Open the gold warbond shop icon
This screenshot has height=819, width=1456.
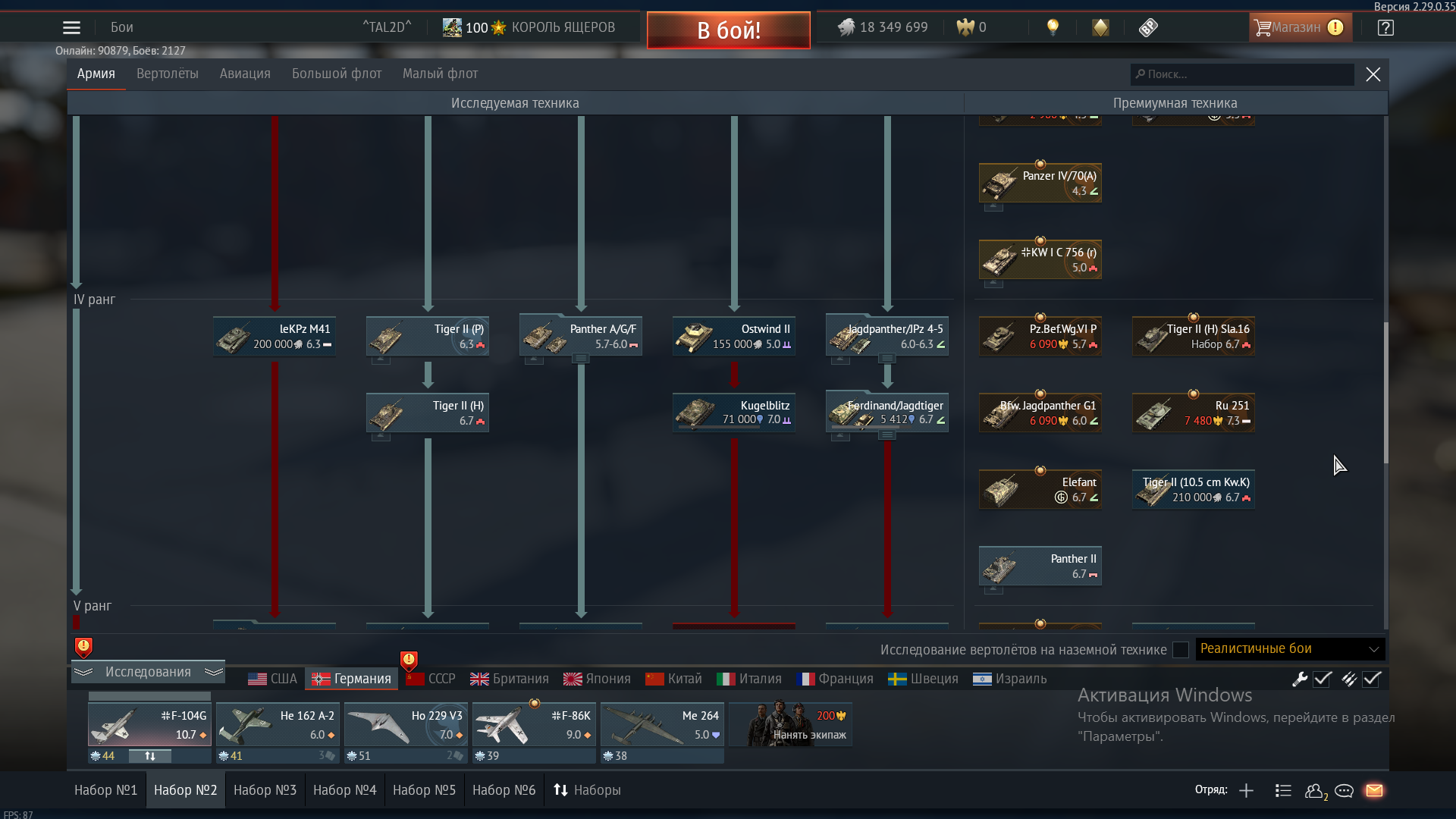click(1100, 28)
